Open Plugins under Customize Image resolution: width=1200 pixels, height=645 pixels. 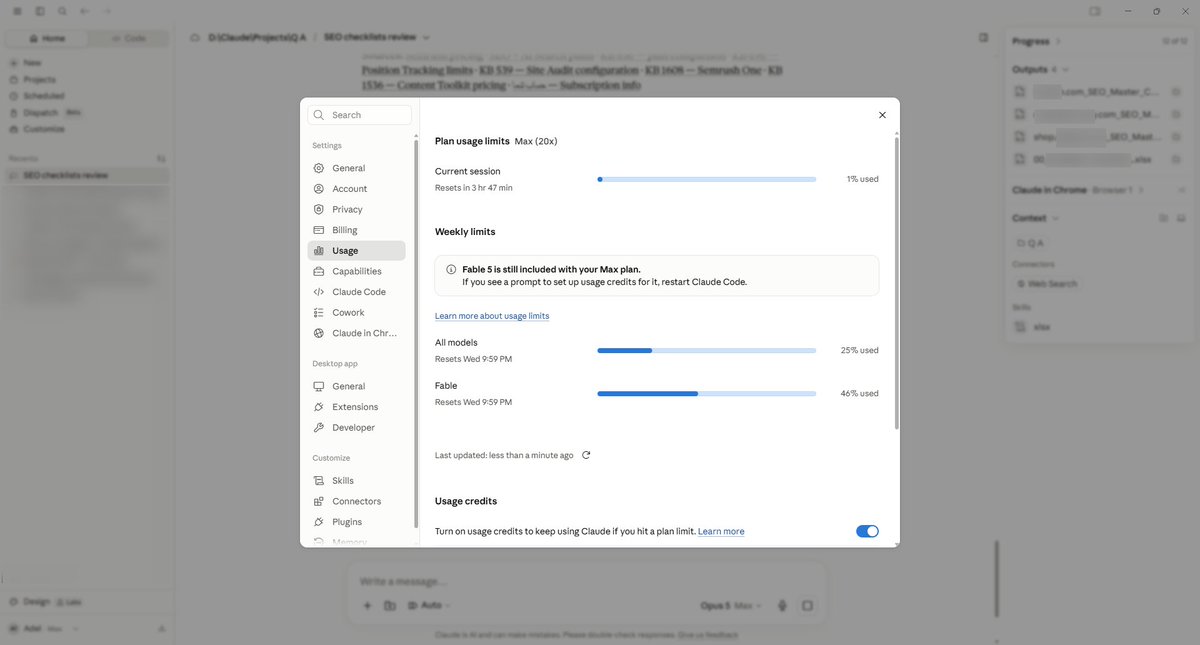click(357, 522)
